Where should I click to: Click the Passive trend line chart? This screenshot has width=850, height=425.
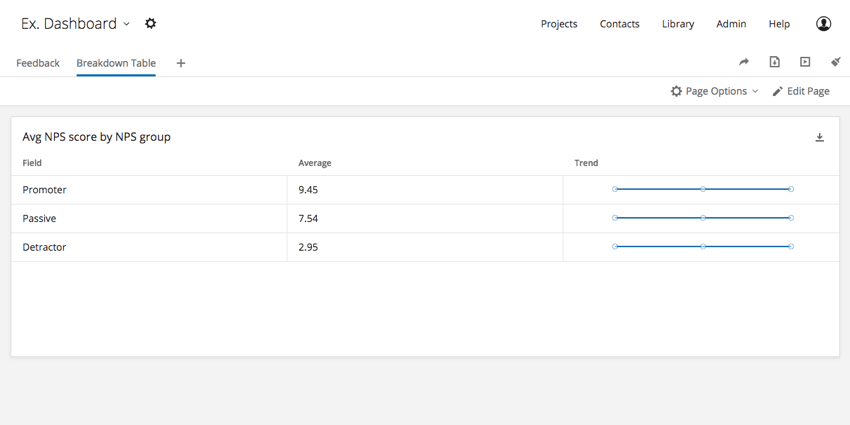pos(703,218)
